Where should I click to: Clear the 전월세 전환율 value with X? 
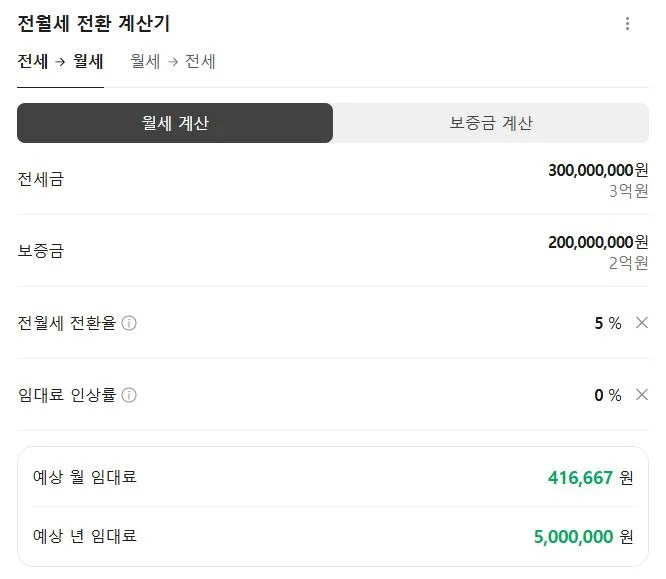(x=642, y=322)
